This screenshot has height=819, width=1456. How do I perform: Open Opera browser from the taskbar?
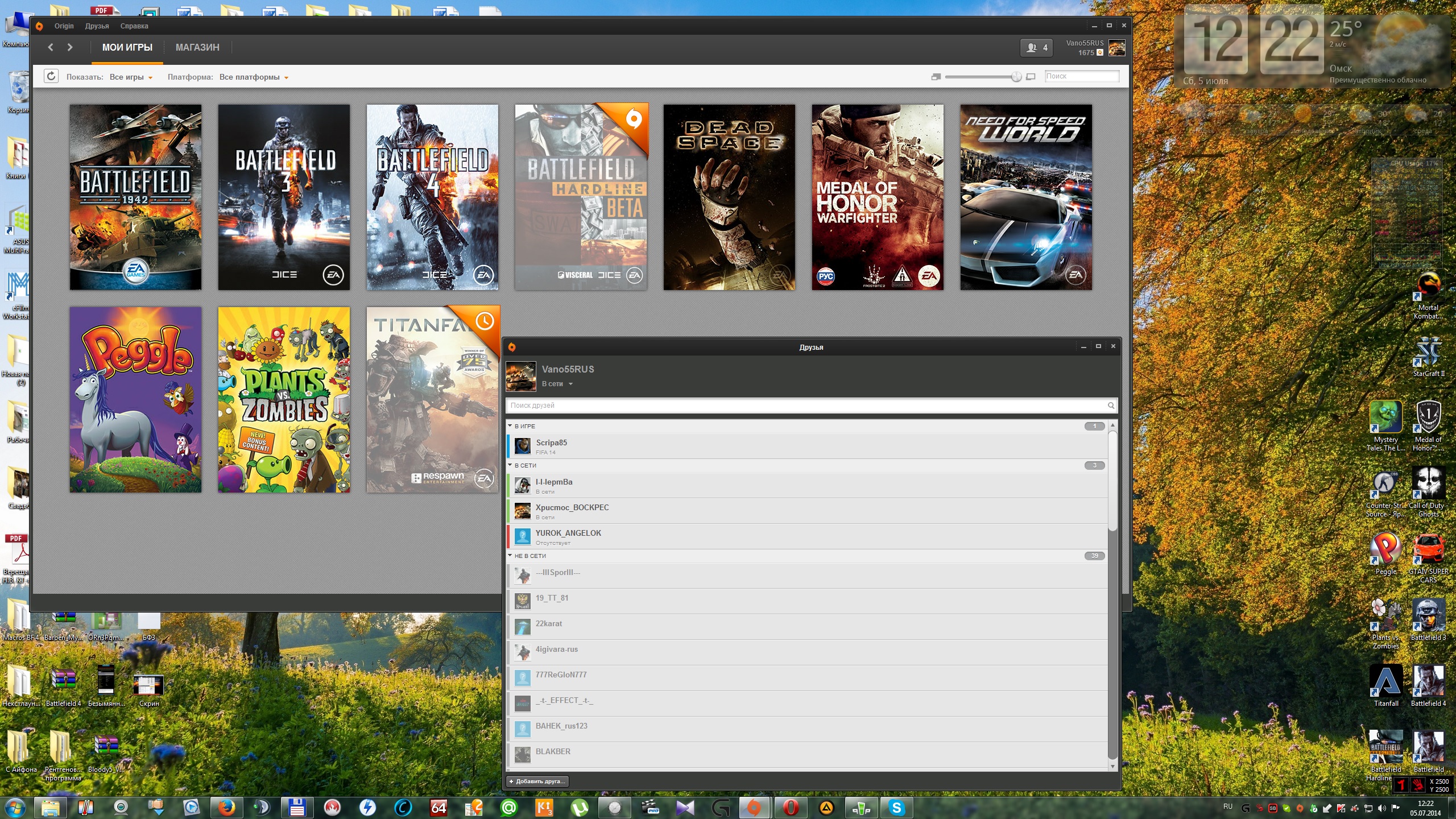point(791,807)
